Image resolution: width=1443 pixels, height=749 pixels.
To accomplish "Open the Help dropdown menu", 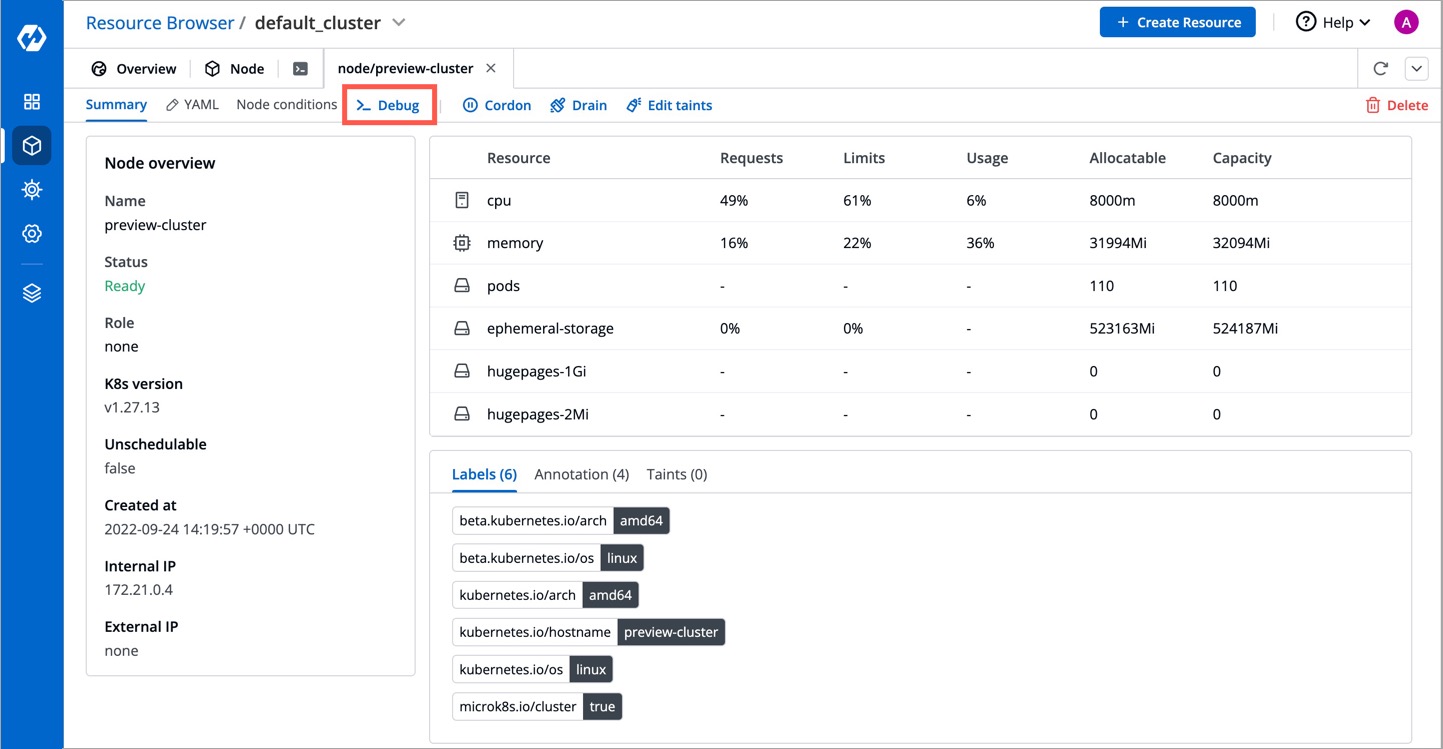I will click(x=1333, y=22).
